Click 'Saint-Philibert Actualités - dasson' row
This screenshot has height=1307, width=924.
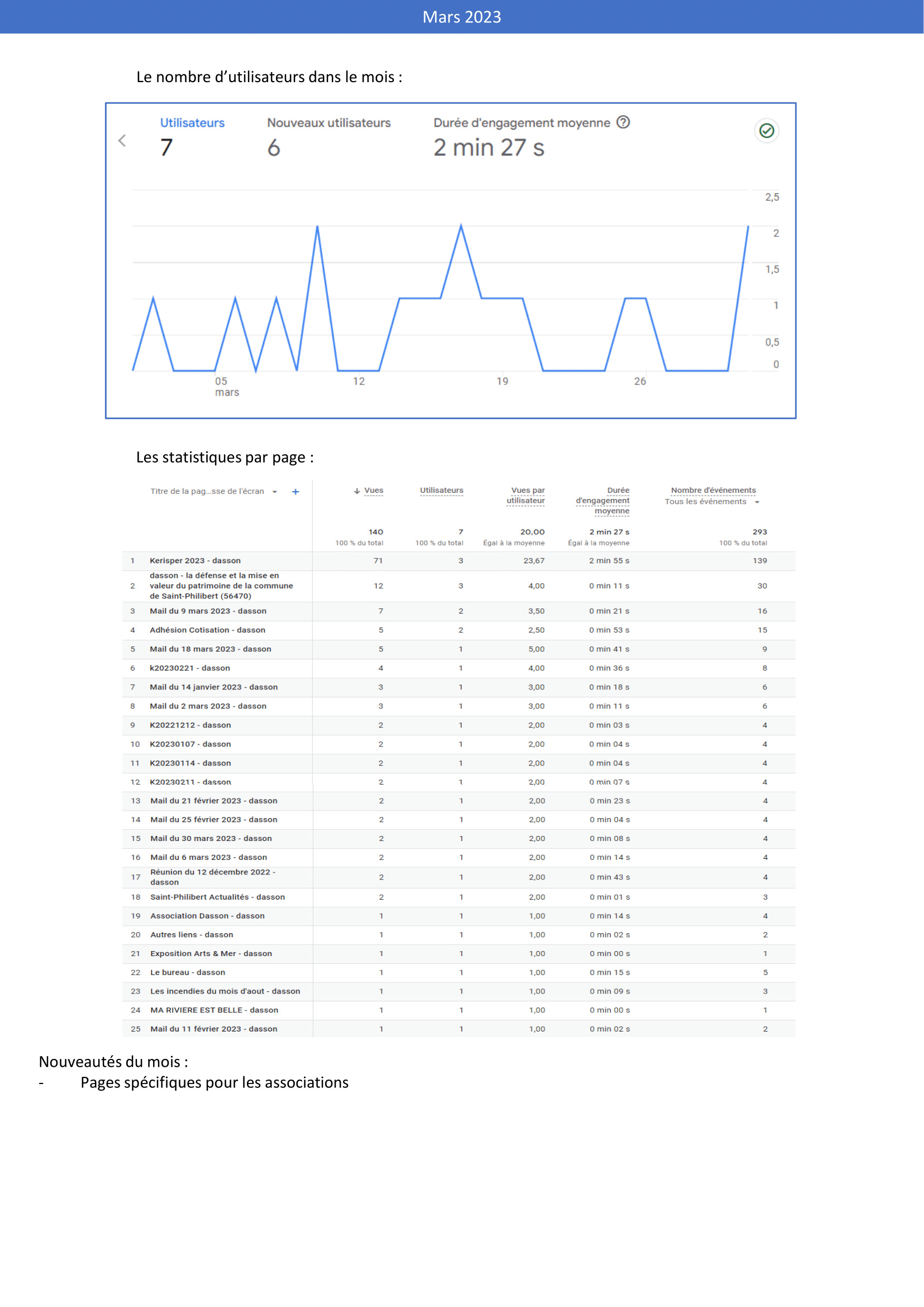point(459,898)
